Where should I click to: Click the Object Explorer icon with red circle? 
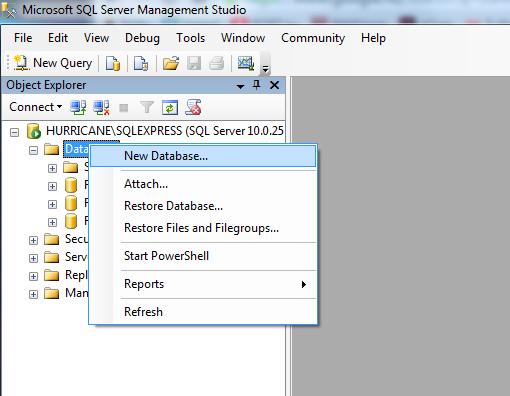[x=193, y=107]
